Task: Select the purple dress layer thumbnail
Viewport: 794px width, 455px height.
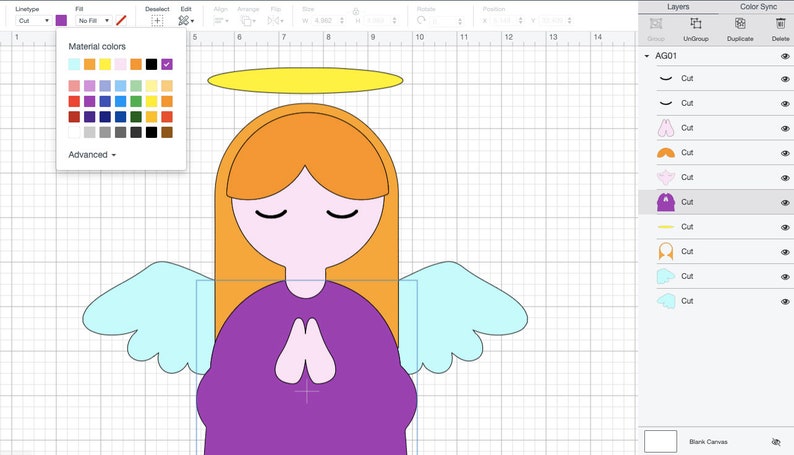Action: pos(666,202)
